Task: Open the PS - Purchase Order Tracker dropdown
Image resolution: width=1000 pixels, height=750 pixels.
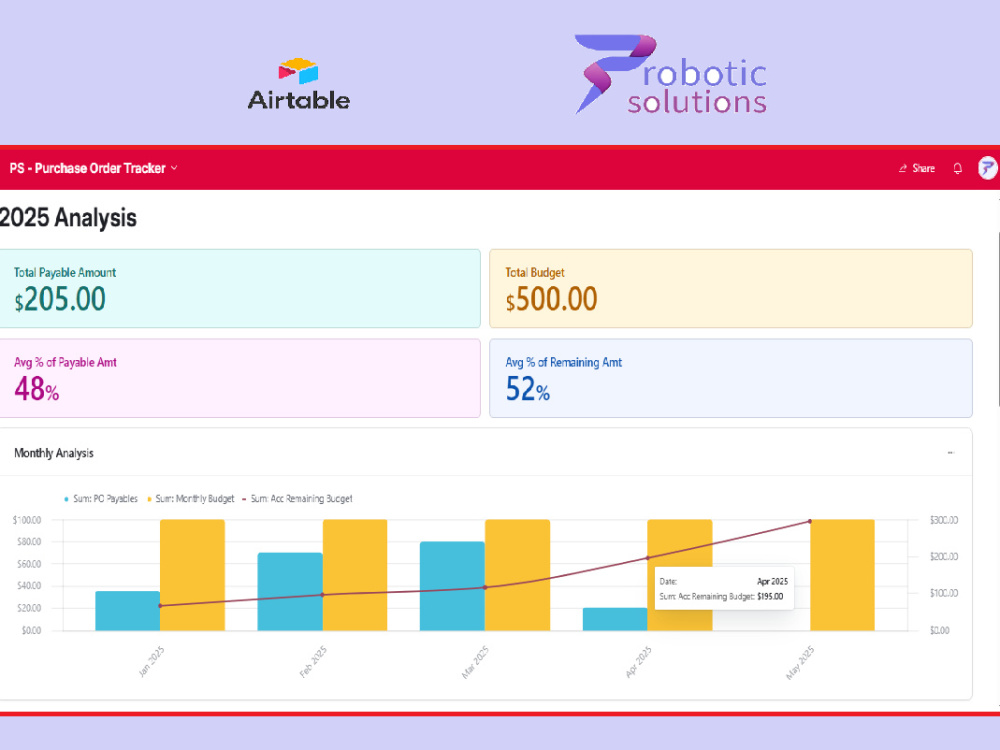Action: 93,168
